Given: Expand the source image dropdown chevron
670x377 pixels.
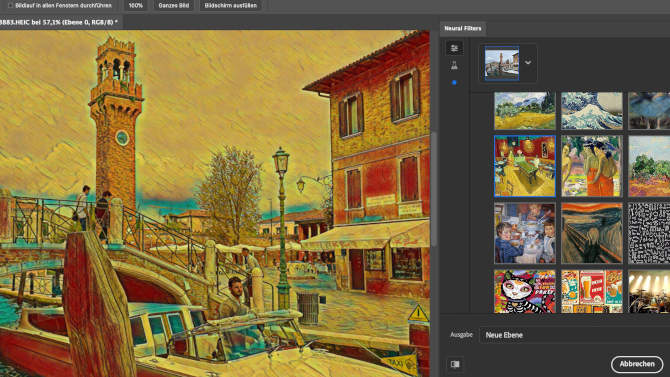Looking at the screenshot, I should pos(528,62).
